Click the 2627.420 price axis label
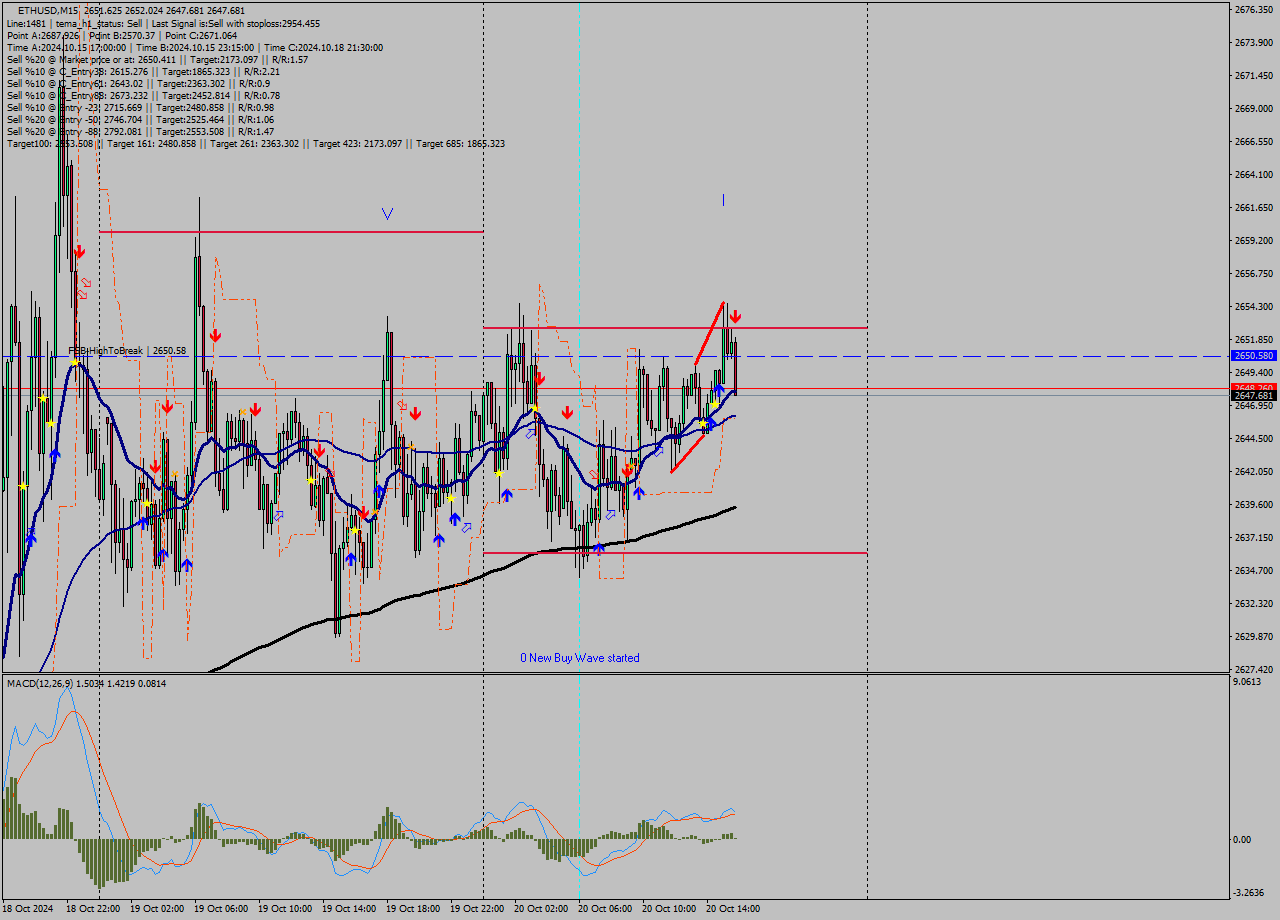Screen dimensions: 1280x920 [1253, 670]
